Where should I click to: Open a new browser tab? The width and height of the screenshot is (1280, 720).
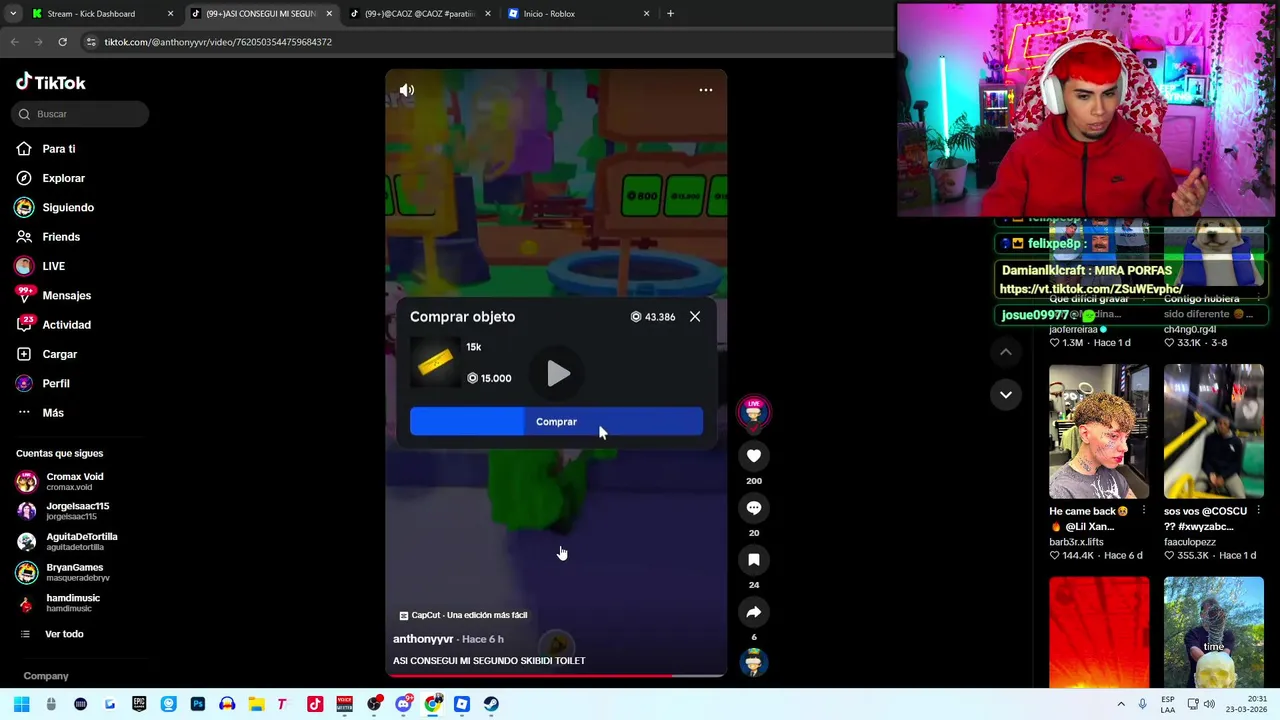(x=670, y=14)
